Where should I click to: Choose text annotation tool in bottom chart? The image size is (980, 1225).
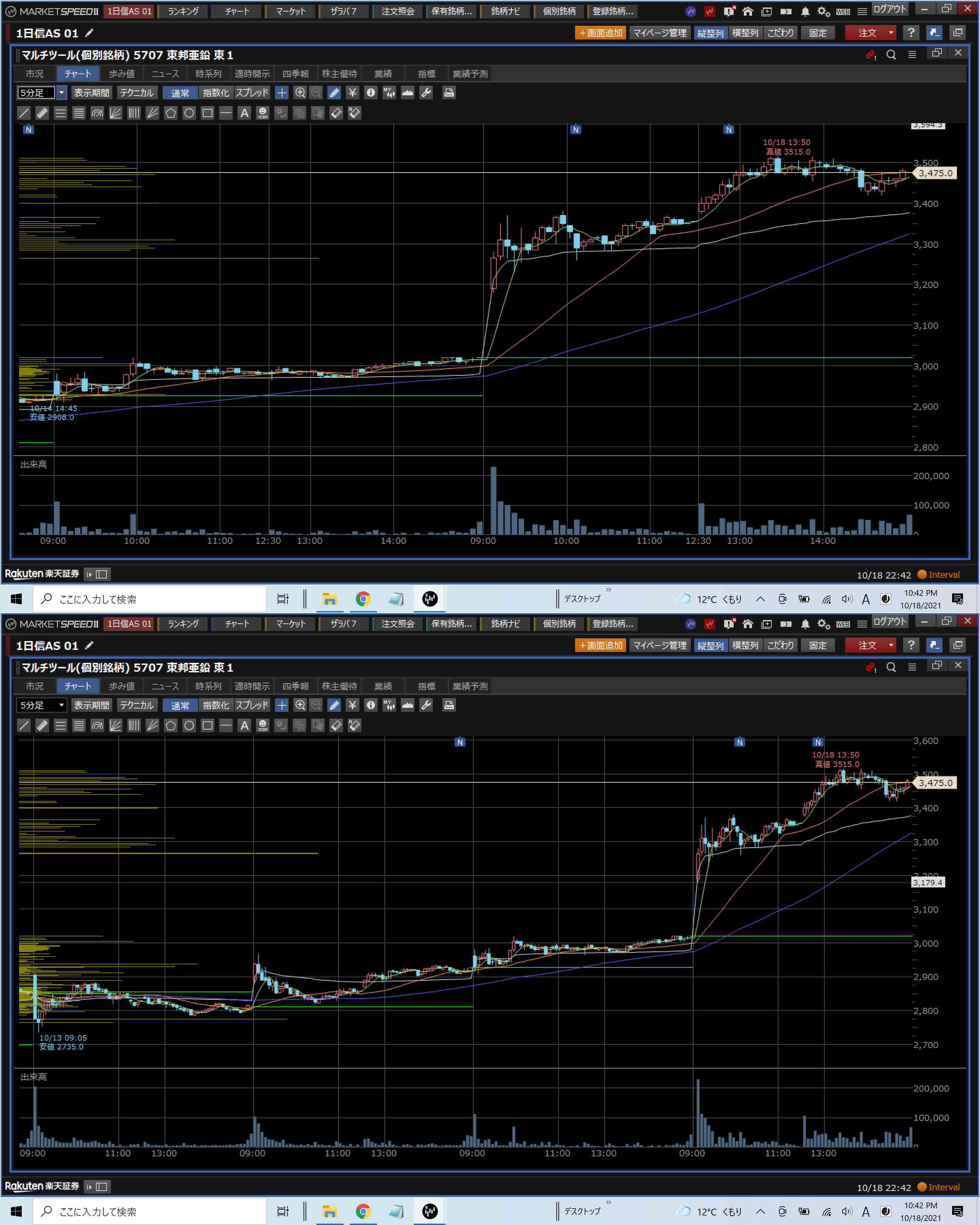pos(244,725)
